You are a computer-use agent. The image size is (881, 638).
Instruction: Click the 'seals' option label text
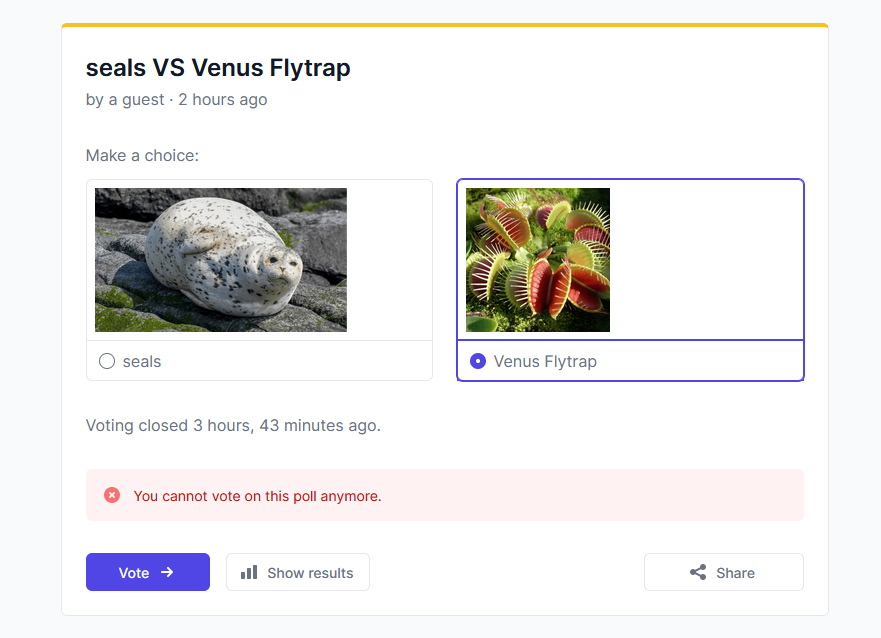142,361
